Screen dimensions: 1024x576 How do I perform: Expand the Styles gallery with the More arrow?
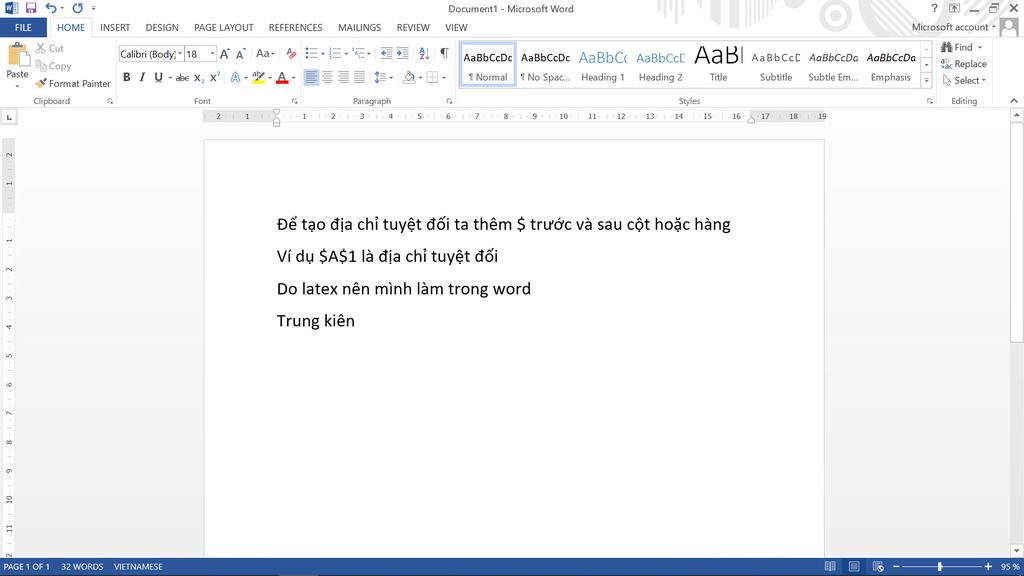926,80
